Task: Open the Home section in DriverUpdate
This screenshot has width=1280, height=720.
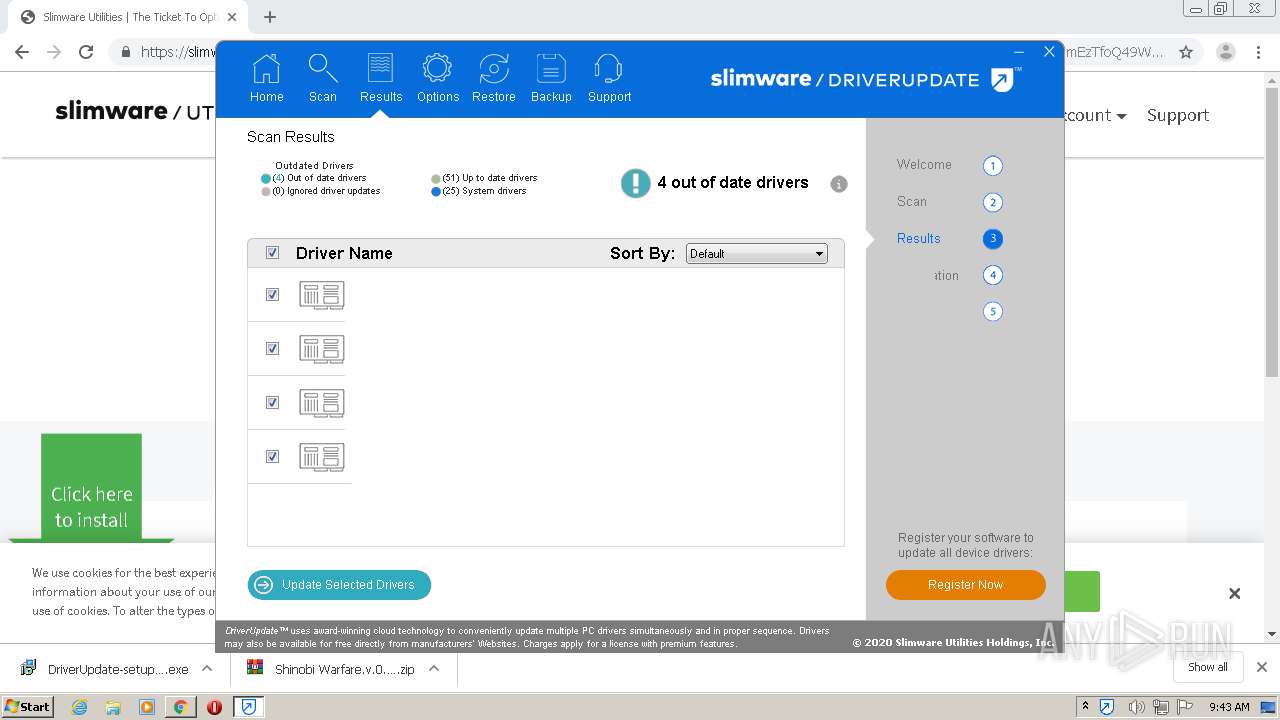Action: pyautogui.click(x=266, y=79)
